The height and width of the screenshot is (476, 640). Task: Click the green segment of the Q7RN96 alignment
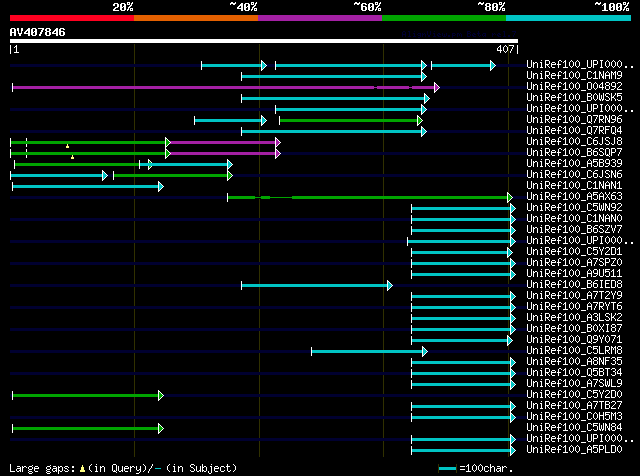click(x=349, y=120)
